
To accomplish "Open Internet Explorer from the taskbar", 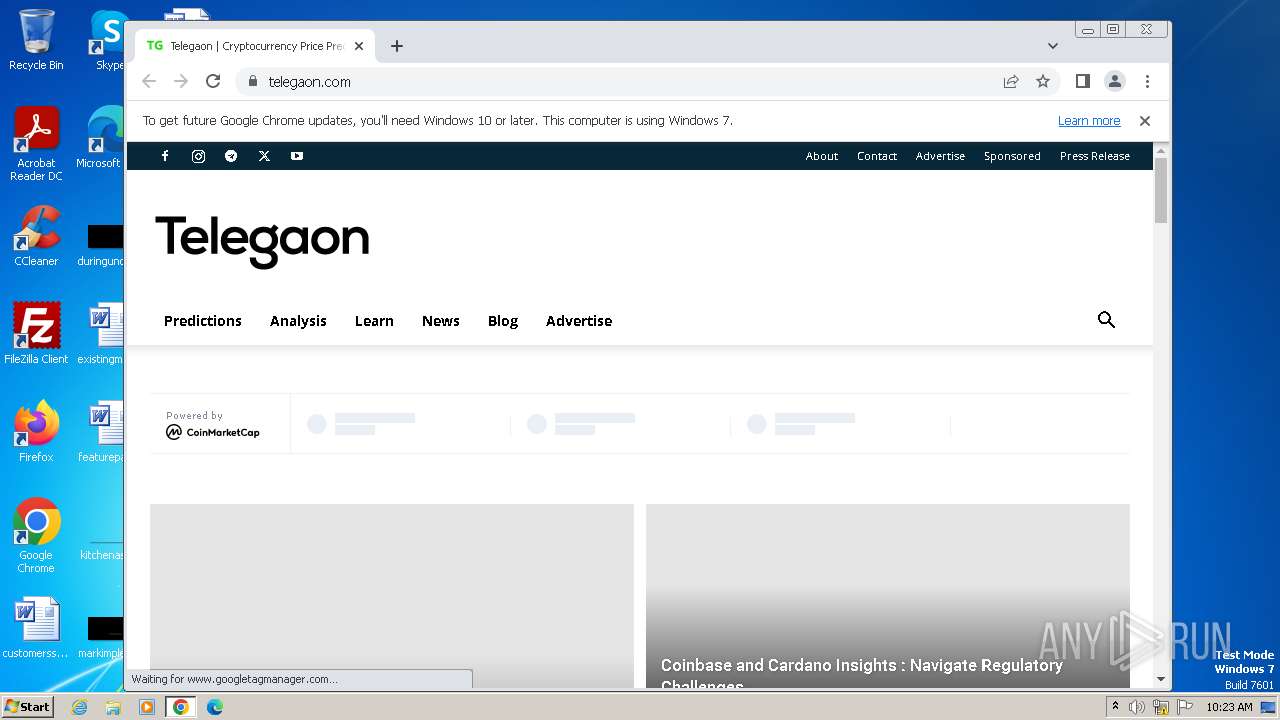I will click(80, 707).
